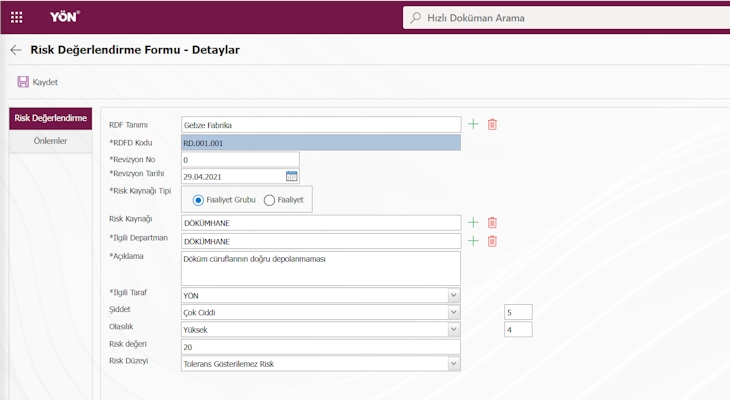Select the Risk Değerlendirme tab

click(x=50, y=118)
